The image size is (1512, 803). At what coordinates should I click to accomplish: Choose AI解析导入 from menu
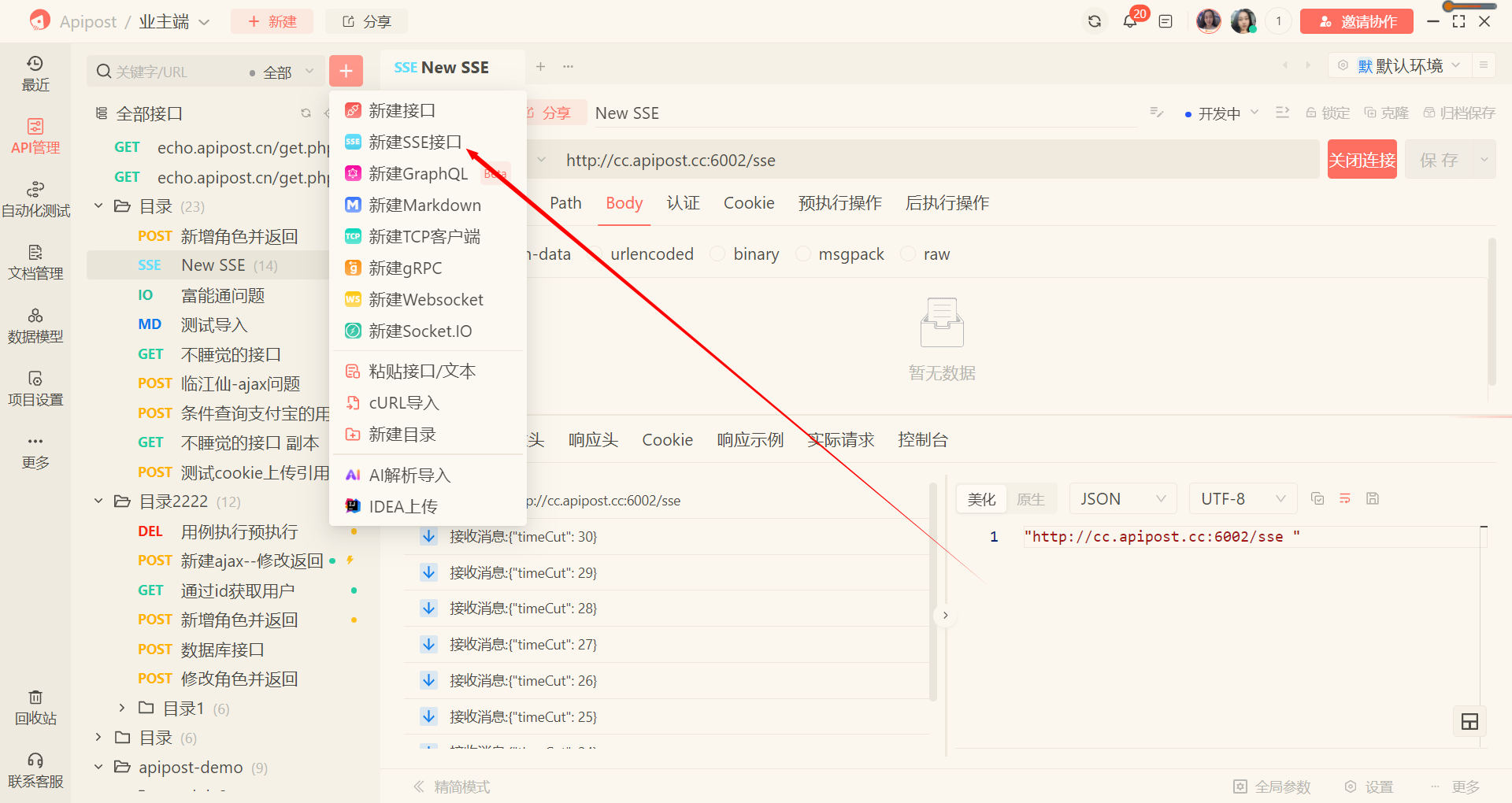coord(428,475)
